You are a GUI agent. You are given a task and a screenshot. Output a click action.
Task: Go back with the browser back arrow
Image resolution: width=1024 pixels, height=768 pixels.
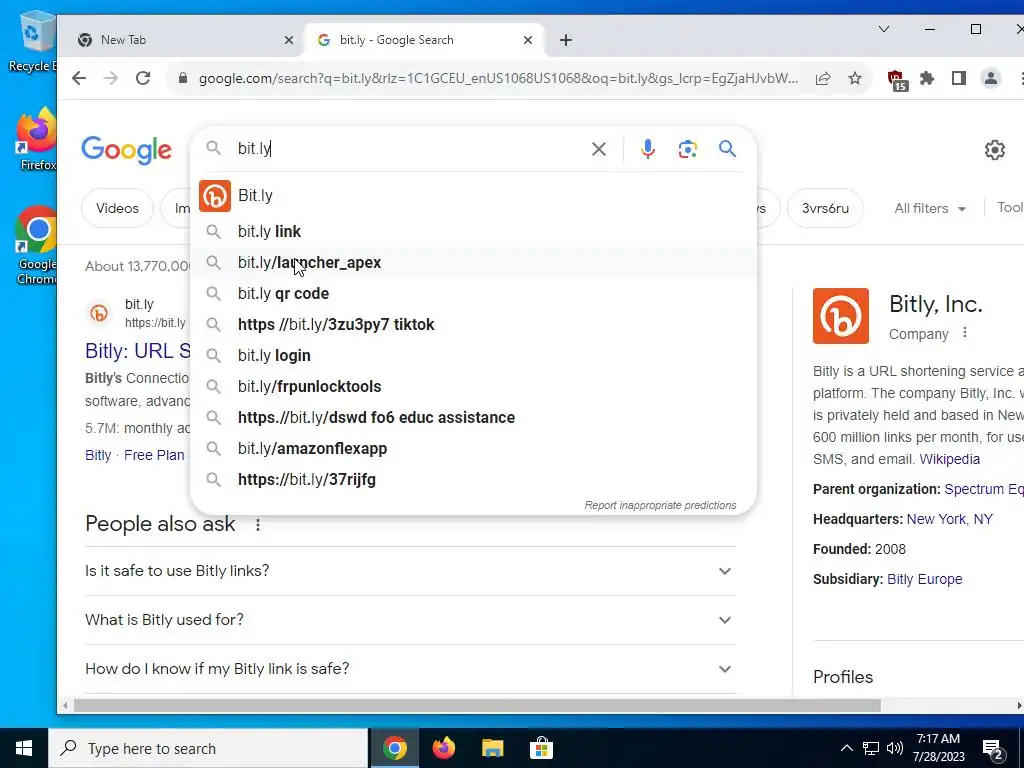tap(79, 78)
